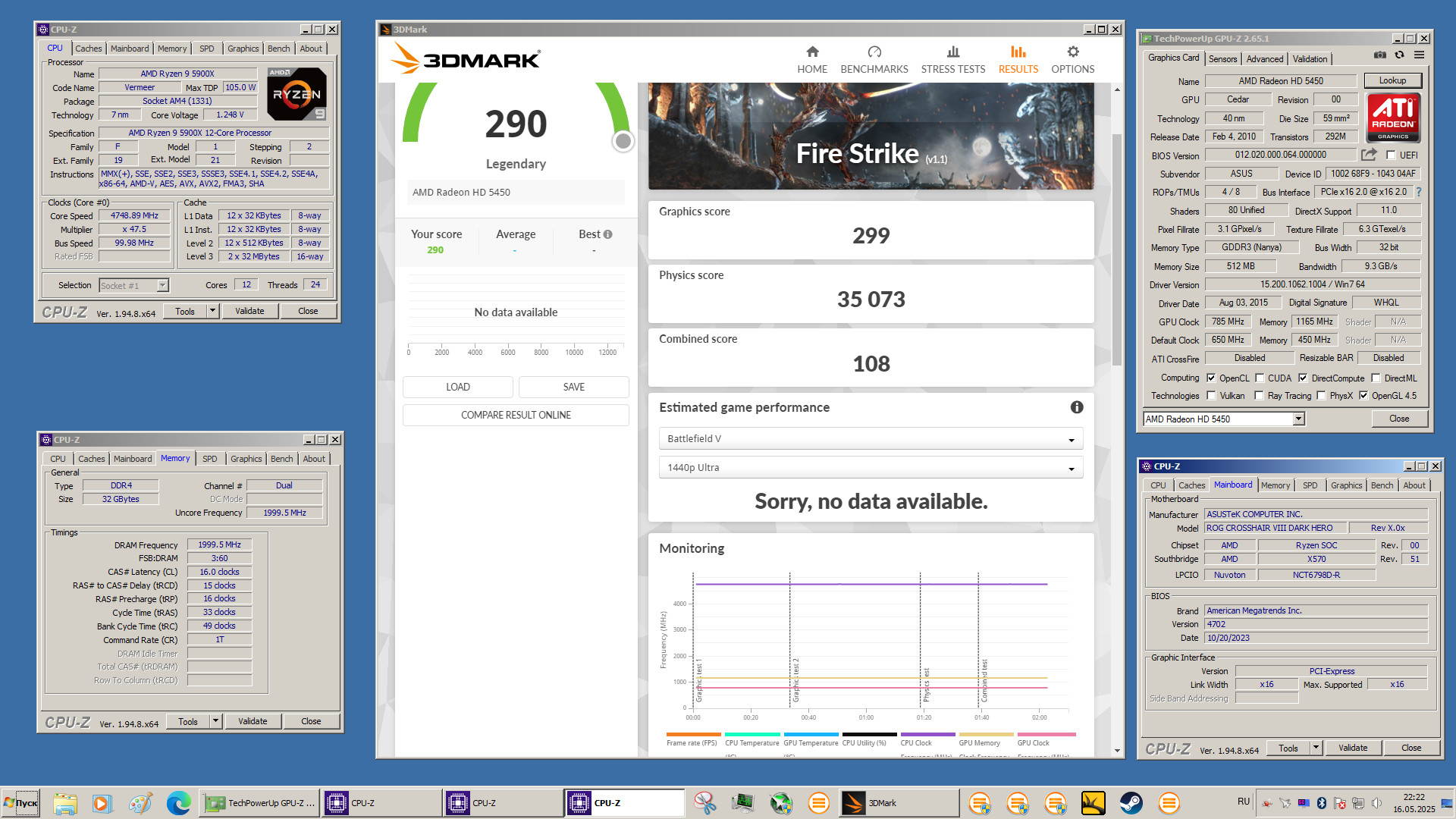
Task: Open the 1440p Ultra preset dropdown
Action: point(871,468)
